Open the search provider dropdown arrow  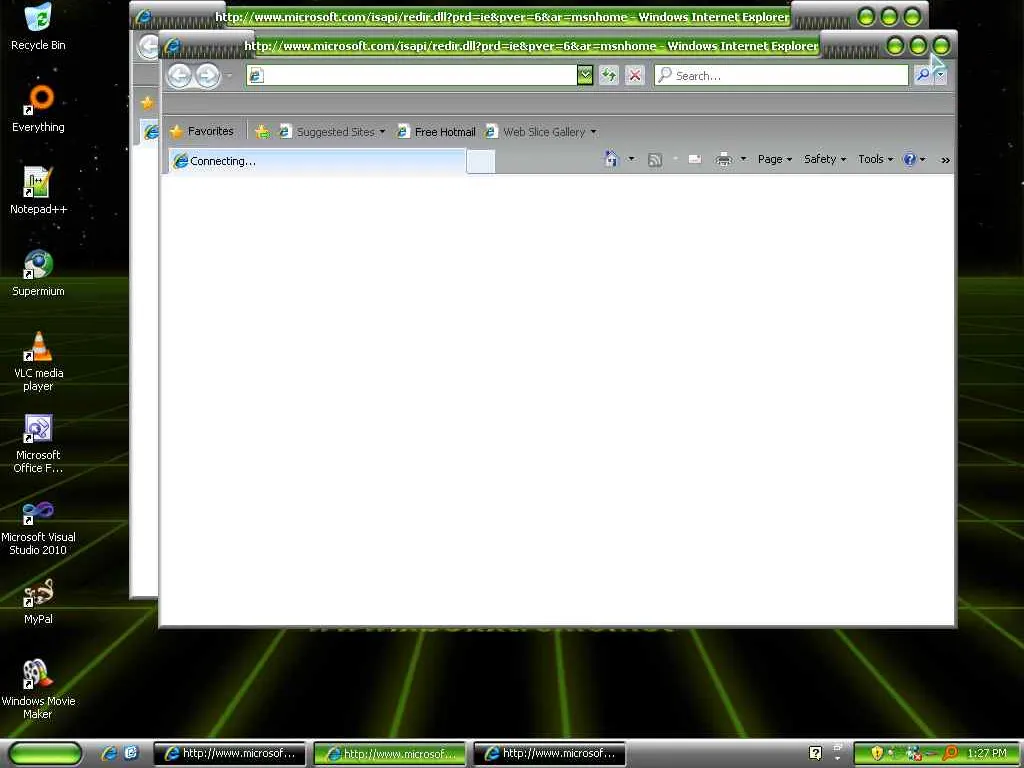940,75
